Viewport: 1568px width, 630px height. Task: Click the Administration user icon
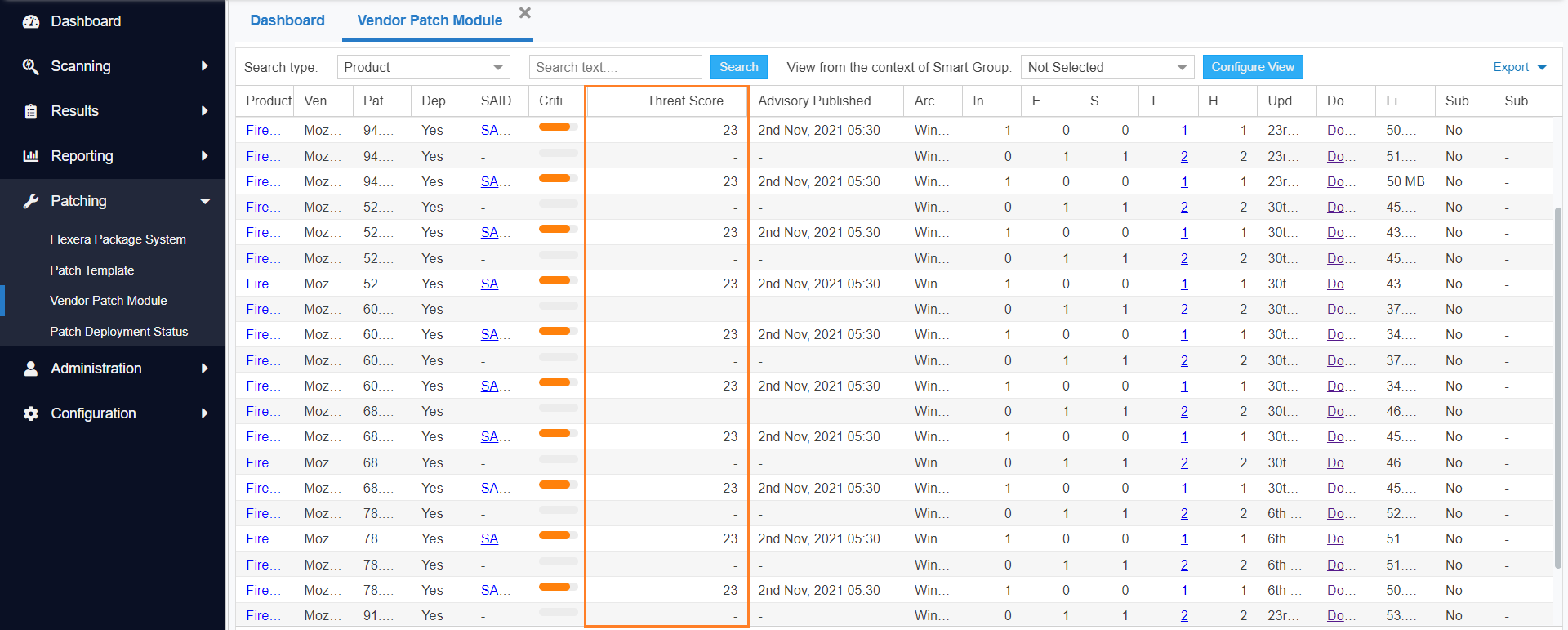pyautogui.click(x=31, y=369)
